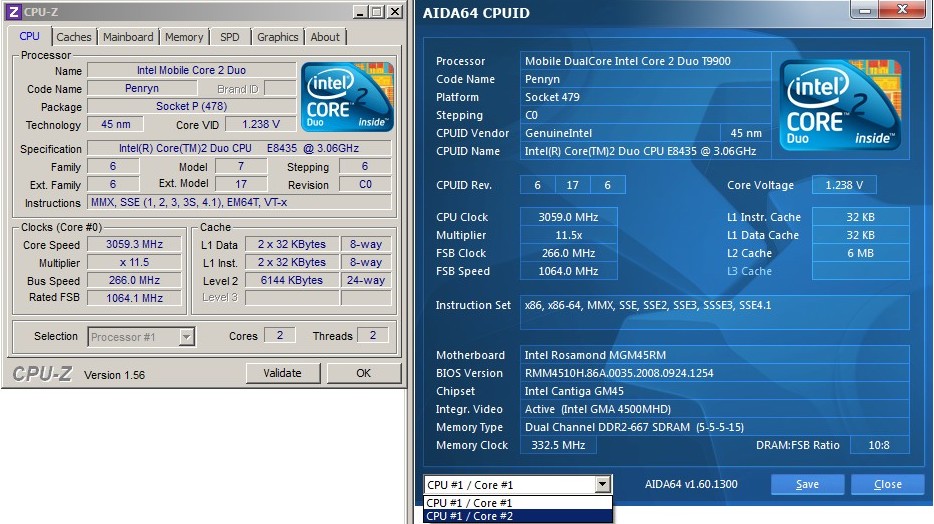Click the Platform value Socket 479
The height and width of the screenshot is (524, 934).
click(646, 96)
